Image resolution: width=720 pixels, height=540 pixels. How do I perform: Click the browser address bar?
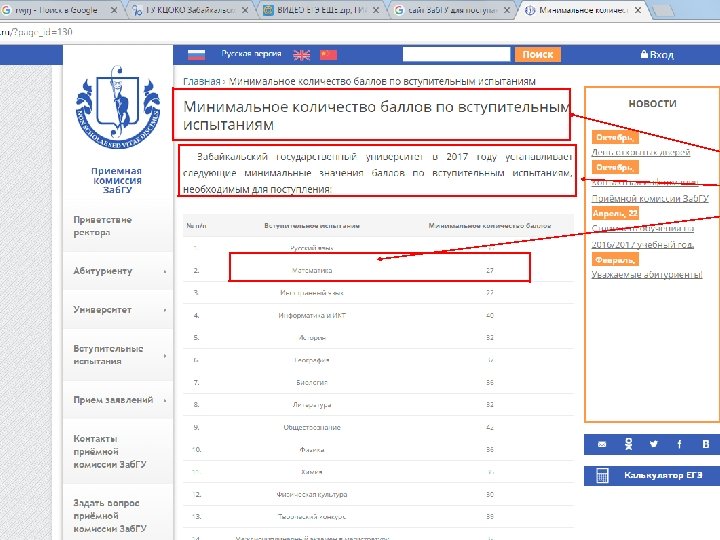click(x=360, y=32)
